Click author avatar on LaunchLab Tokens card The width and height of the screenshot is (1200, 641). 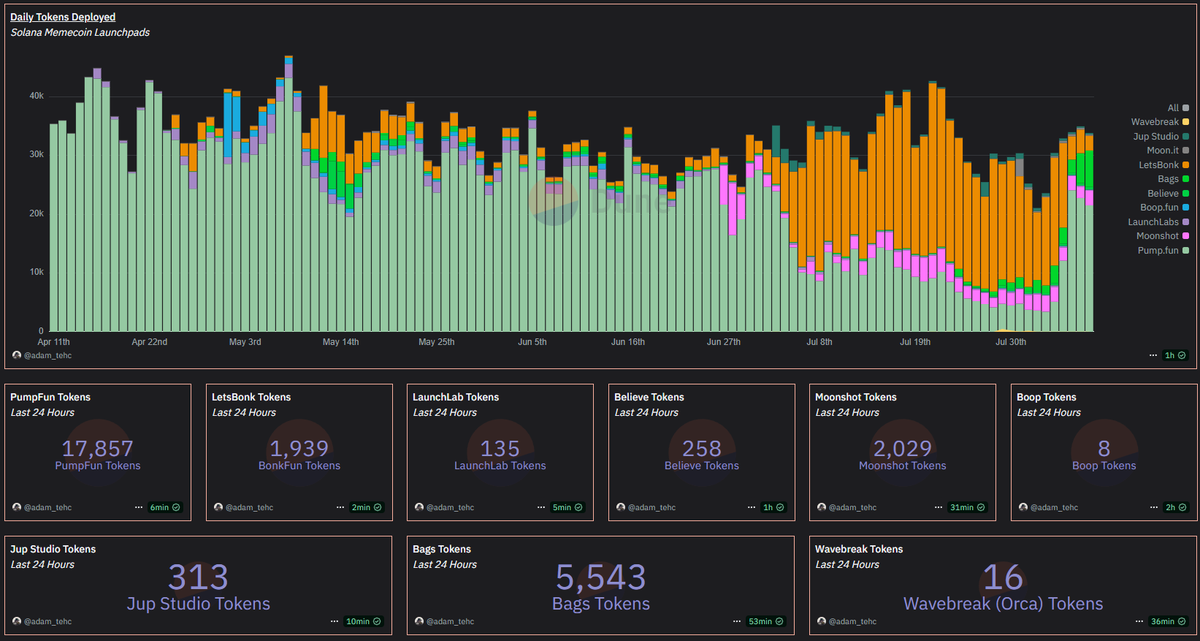[419, 507]
